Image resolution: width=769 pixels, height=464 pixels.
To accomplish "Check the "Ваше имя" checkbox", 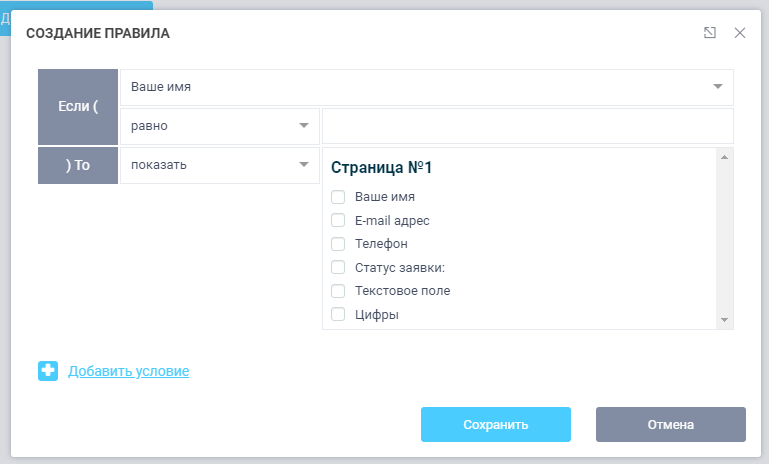I will (x=338, y=197).
